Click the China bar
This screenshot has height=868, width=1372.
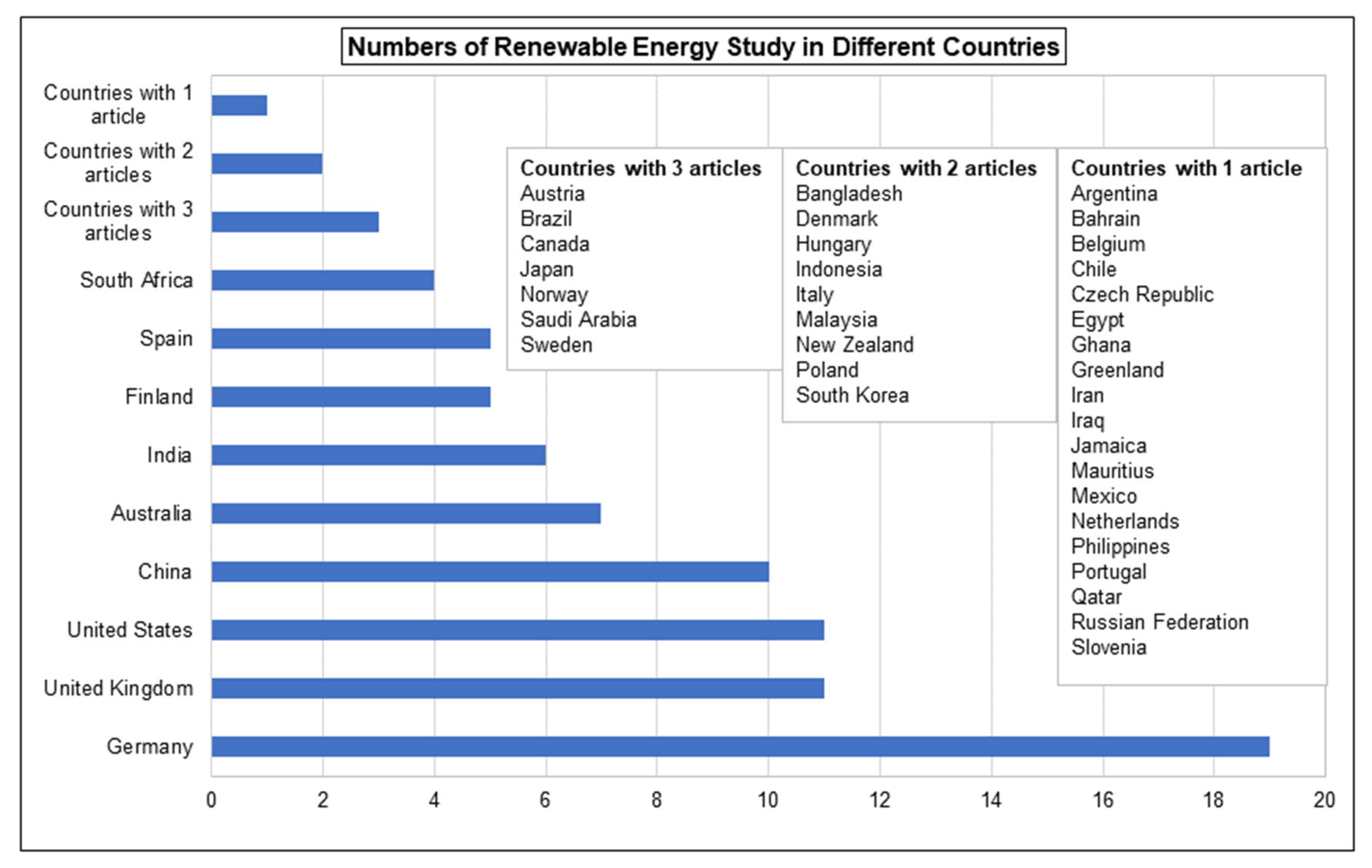[x=490, y=571]
